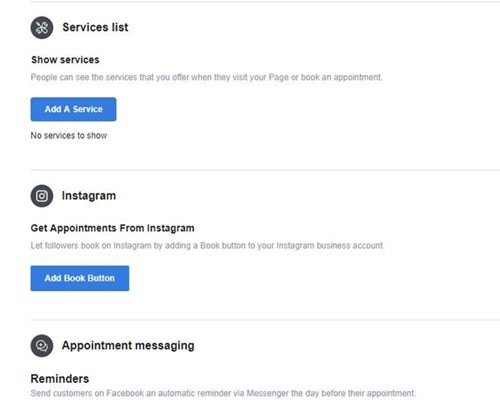Click the word 'appointment' in services description
500x414 pixels.
pos(357,77)
